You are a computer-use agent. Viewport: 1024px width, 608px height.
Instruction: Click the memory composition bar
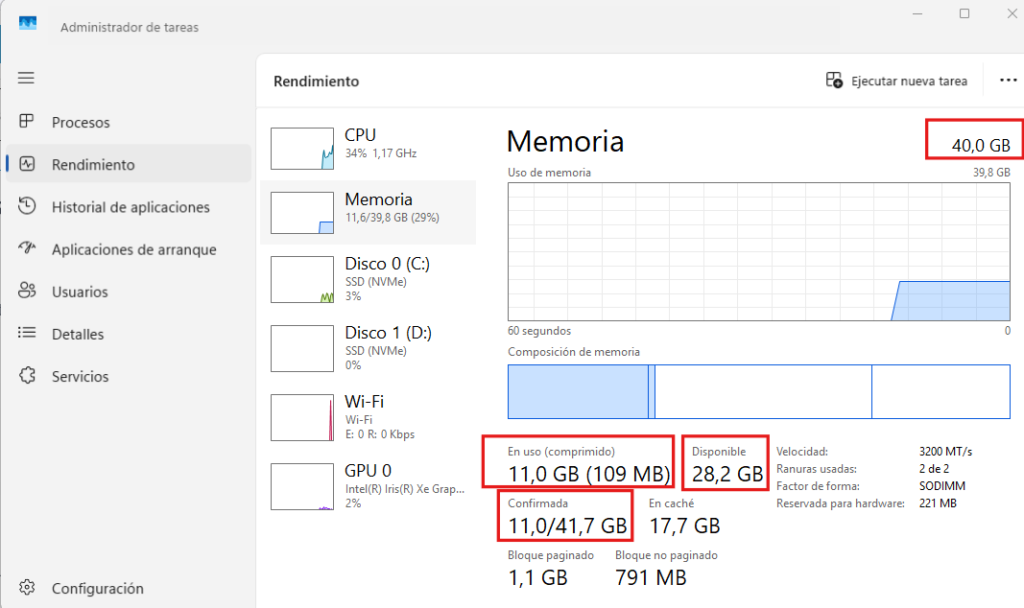(x=758, y=391)
